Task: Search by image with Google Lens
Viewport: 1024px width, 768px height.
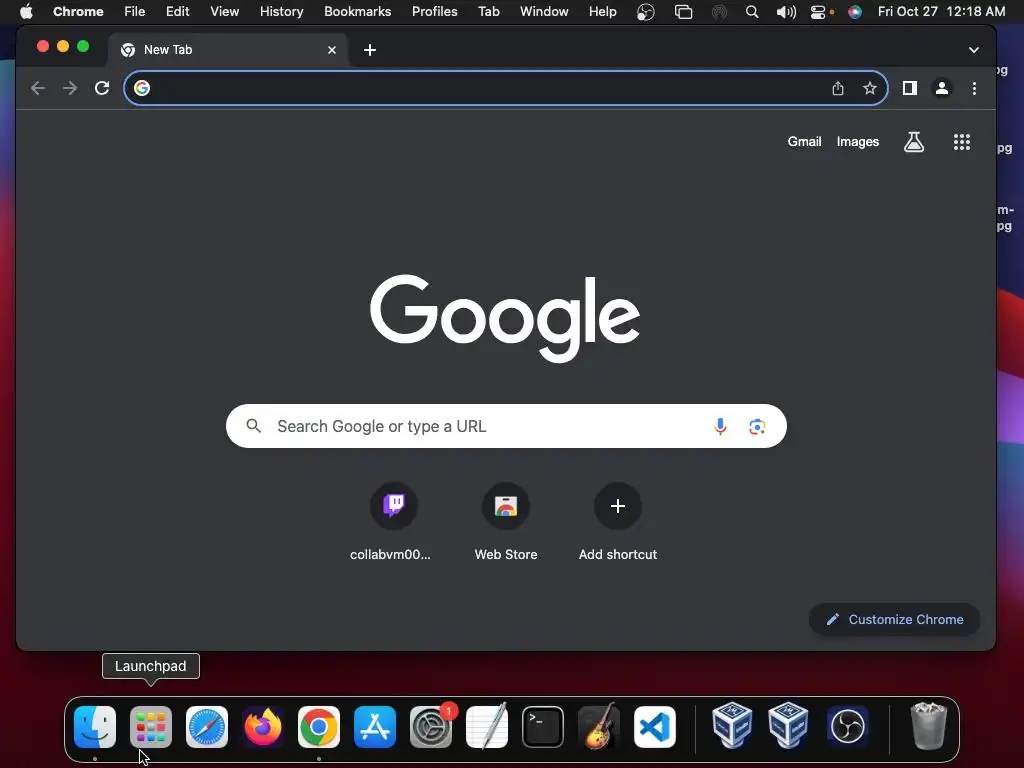Action: (757, 426)
